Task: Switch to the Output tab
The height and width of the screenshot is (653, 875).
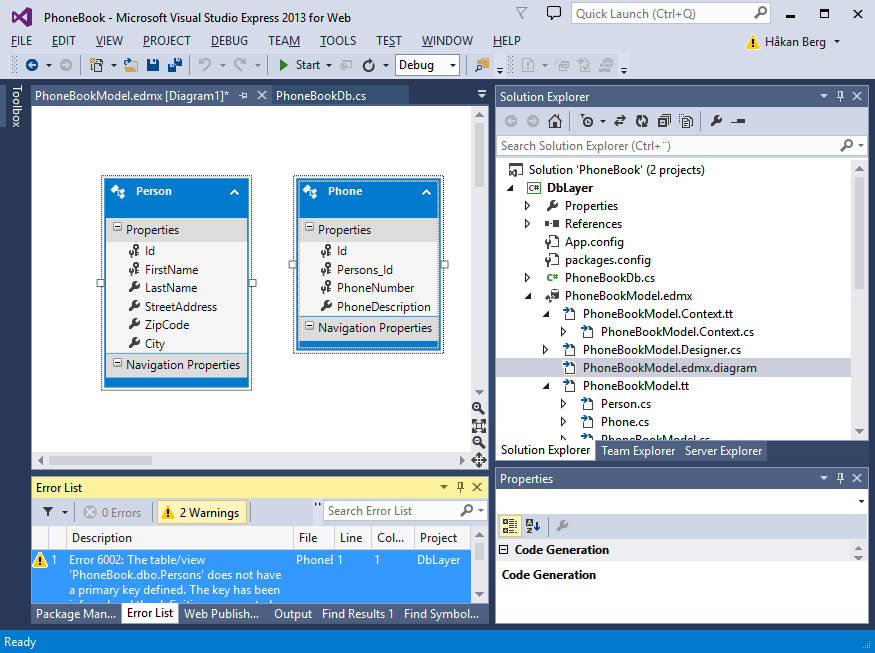Action: pos(293,614)
